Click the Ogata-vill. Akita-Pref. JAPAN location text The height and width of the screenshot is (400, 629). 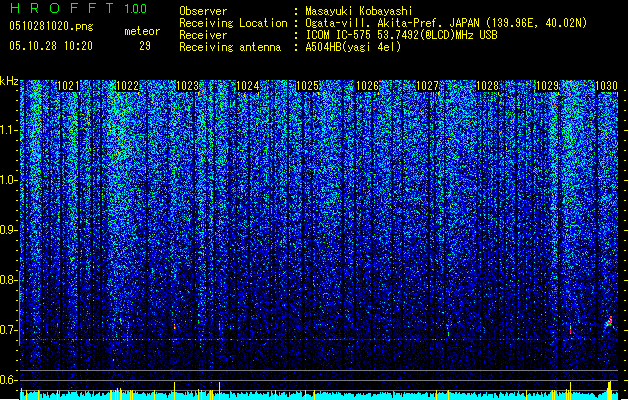pyautogui.click(x=446, y=23)
